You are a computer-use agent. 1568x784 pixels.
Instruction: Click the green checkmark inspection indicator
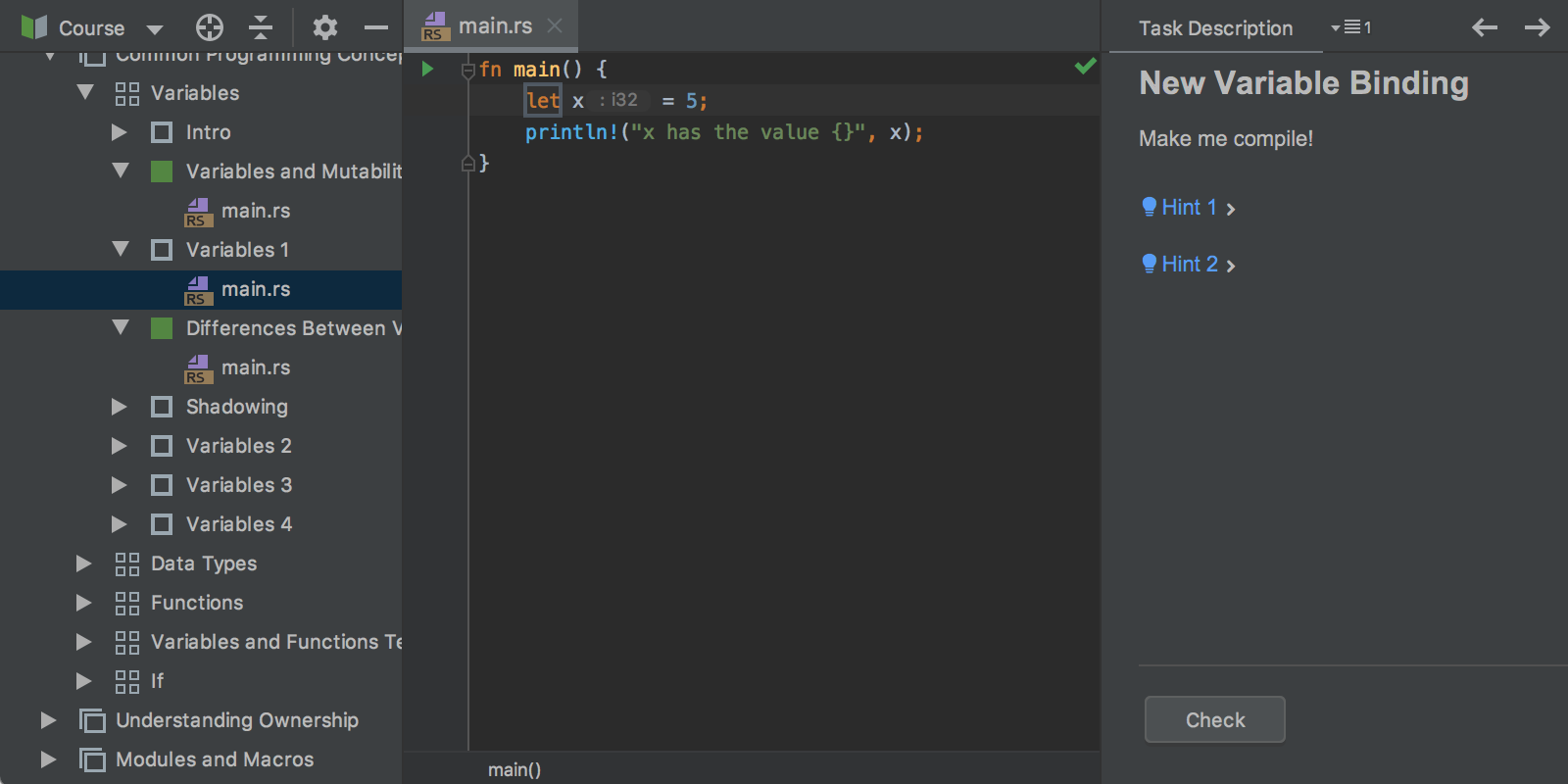click(x=1085, y=66)
